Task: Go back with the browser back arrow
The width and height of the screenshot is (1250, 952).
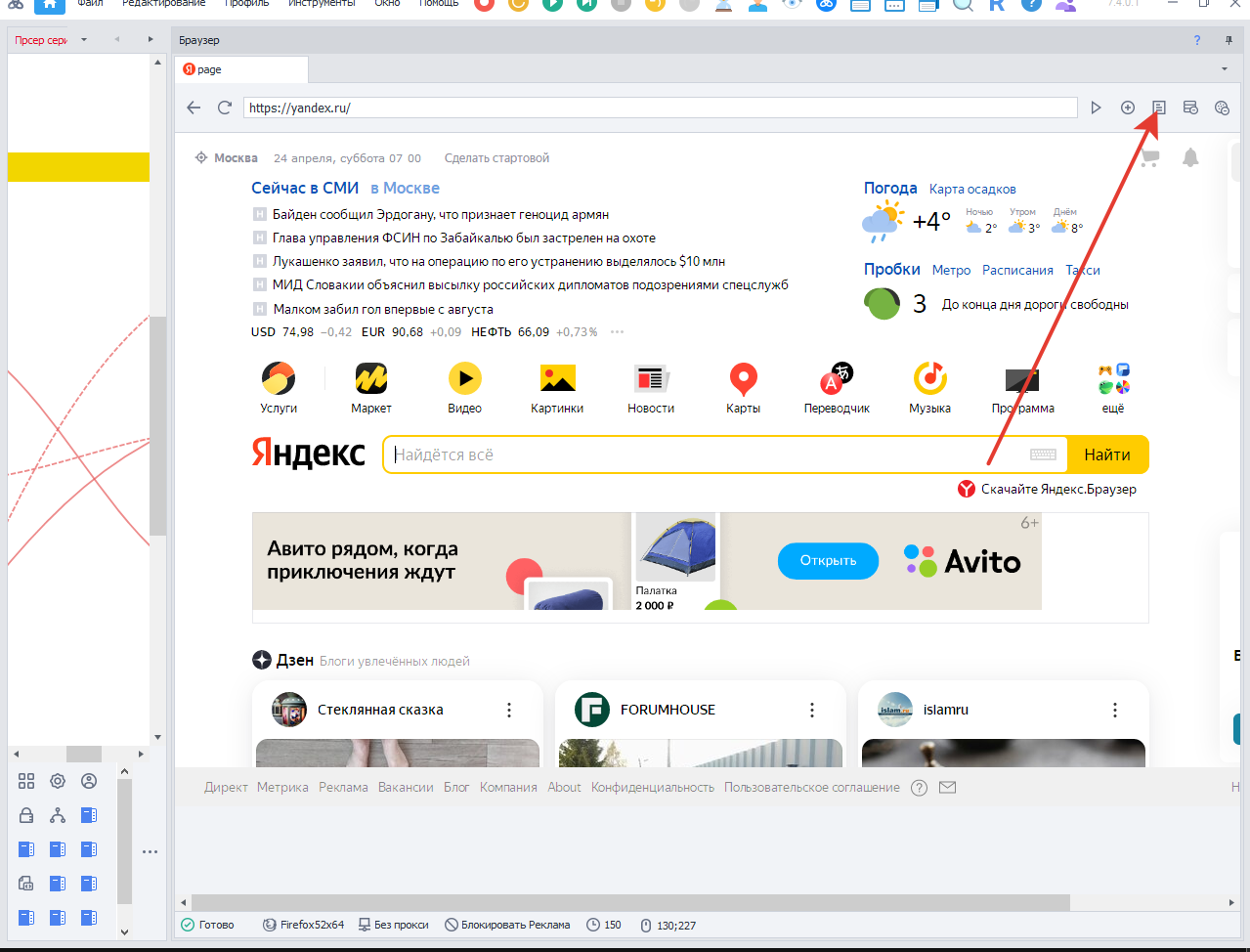Action: click(194, 108)
